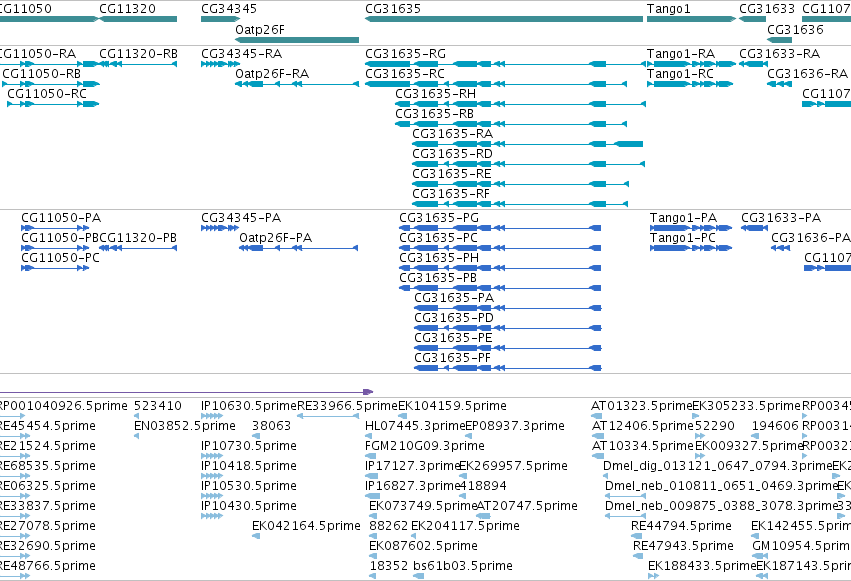The width and height of the screenshot is (851, 581).
Task: Click transcript label Tango1-RA
Action: point(681,54)
